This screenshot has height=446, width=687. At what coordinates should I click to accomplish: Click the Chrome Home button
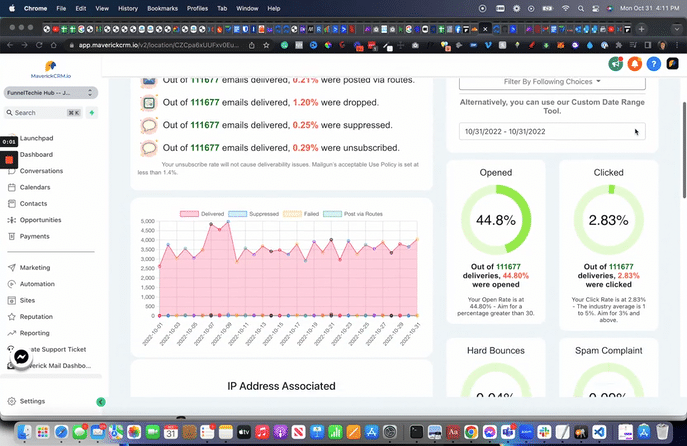click(53, 45)
